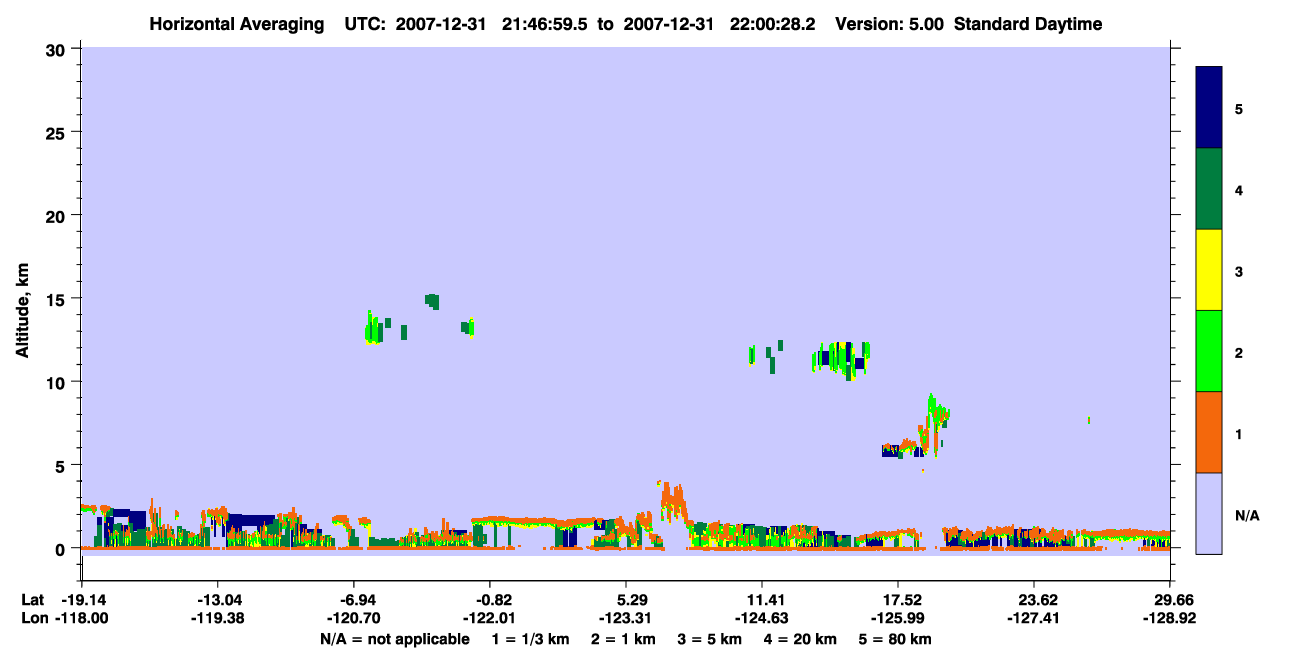This screenshot has height=667, width=1300.
Task: Click the '2 = 1 km' legend text
Action: coord(623,639)
